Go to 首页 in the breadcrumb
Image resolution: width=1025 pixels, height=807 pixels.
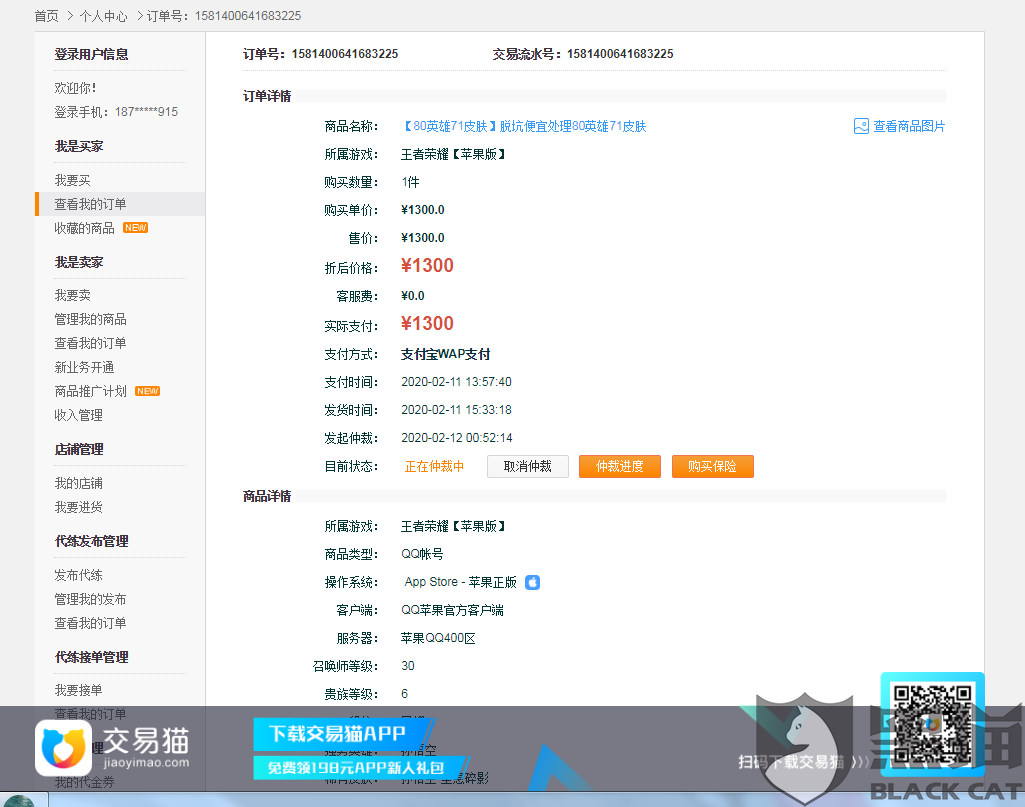click(46, 16)
